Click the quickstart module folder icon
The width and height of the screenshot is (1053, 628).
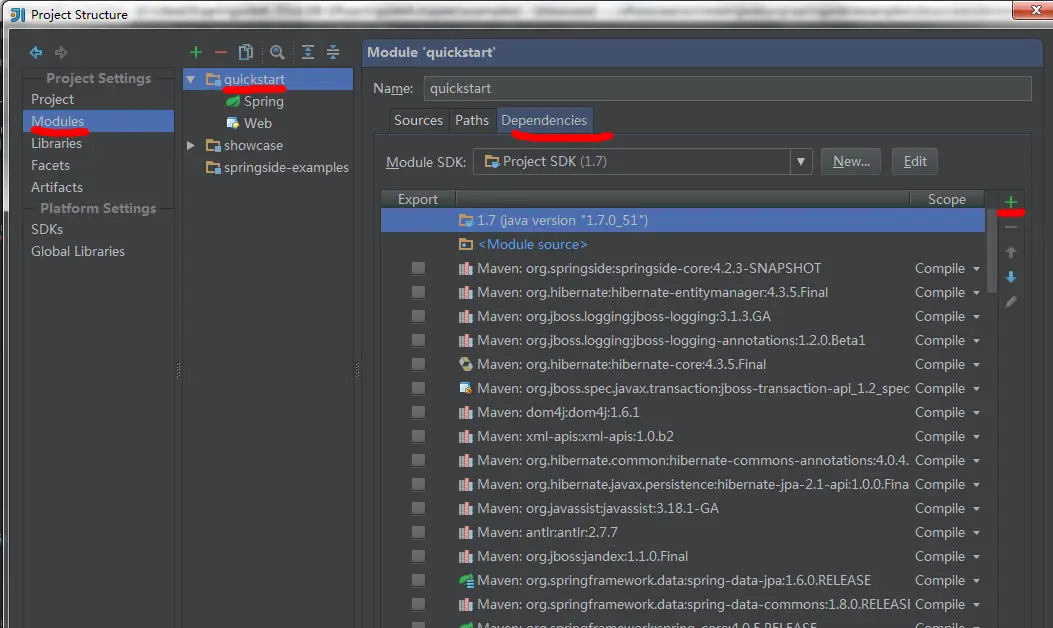tap(213, 79)
